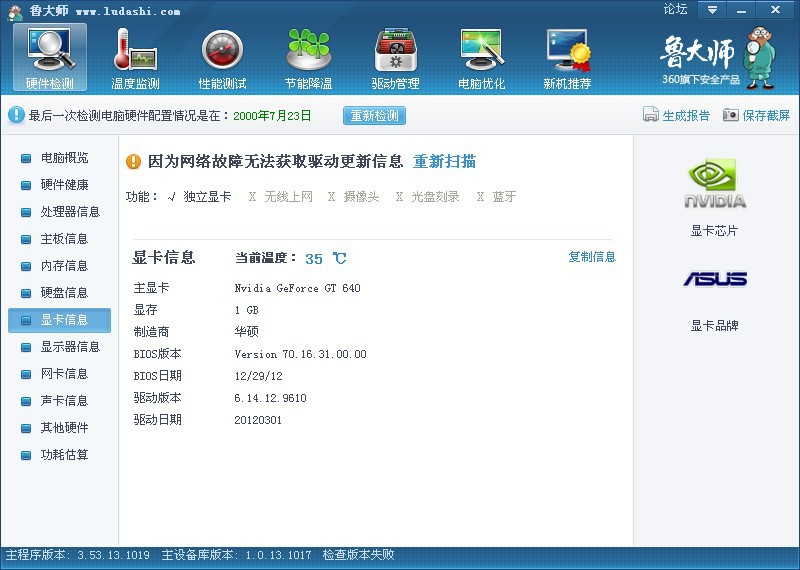Click the 2000年7月23日 detection date
Image resolution: width=800 pixels, height=570 pixels.
[272, 116]
